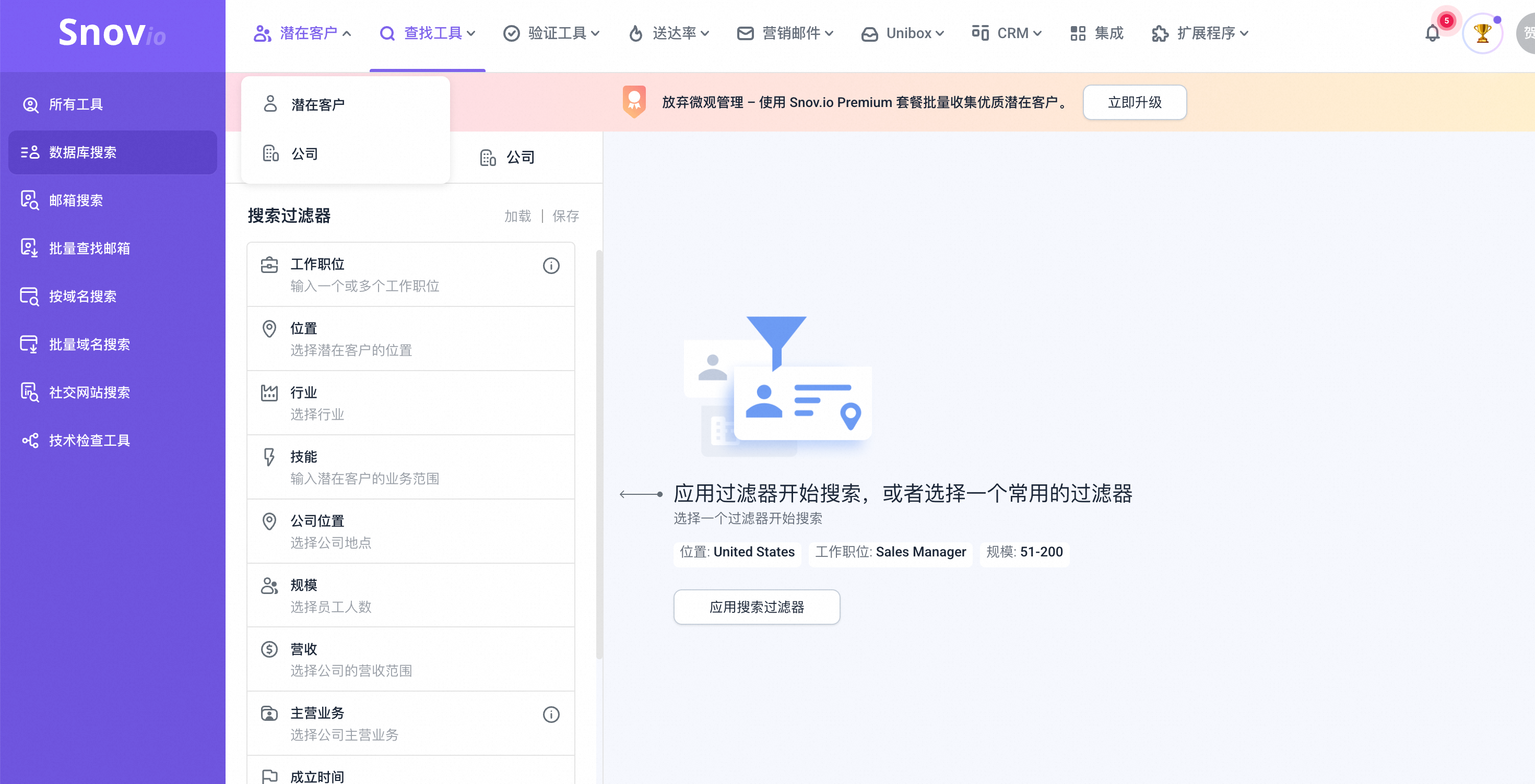1535x784 pixels.
Task: Click the 规模 filter field
Action: [x=410, y=596]
